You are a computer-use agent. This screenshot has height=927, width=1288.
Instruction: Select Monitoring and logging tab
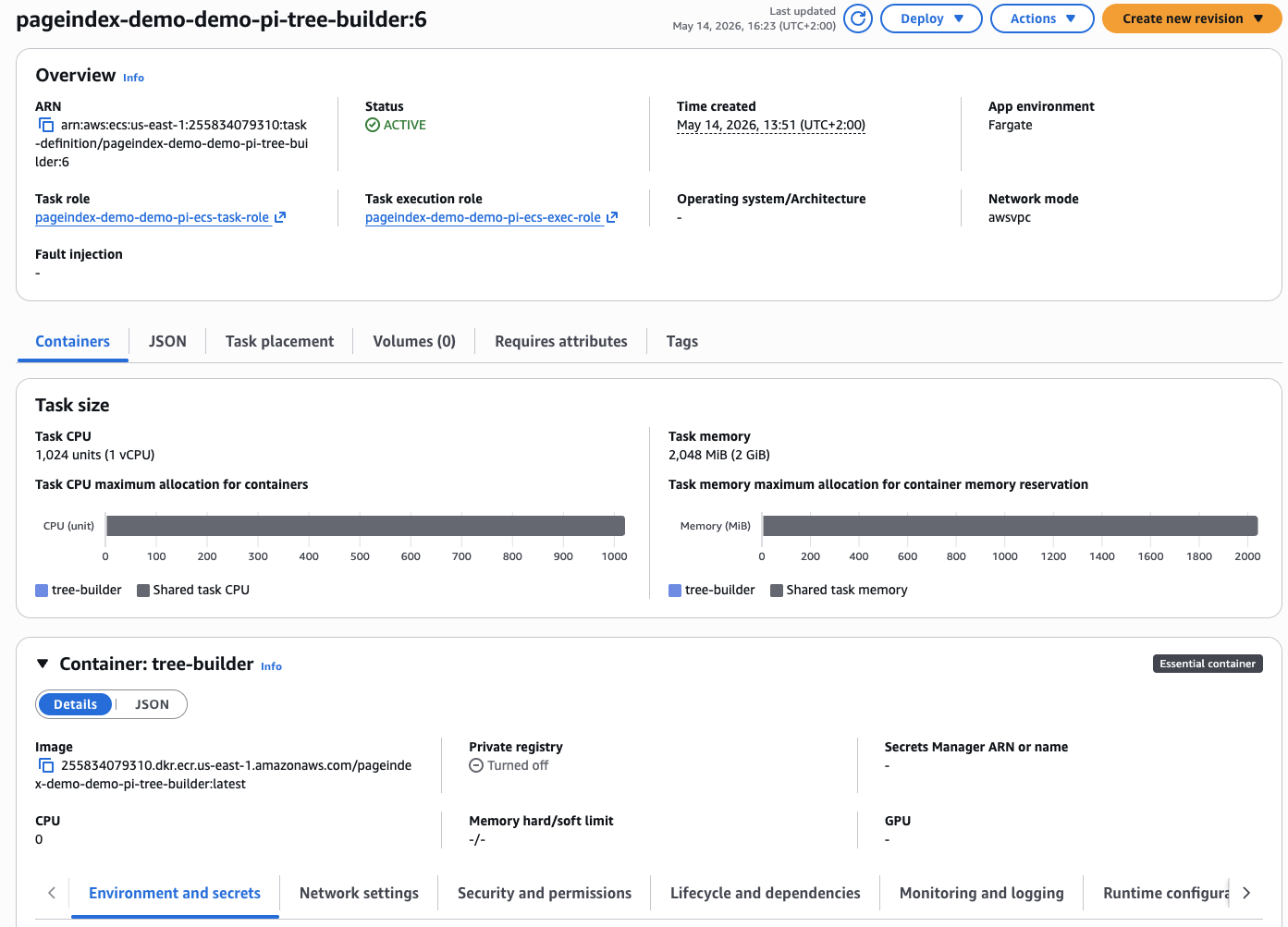(x=982, y=893)
